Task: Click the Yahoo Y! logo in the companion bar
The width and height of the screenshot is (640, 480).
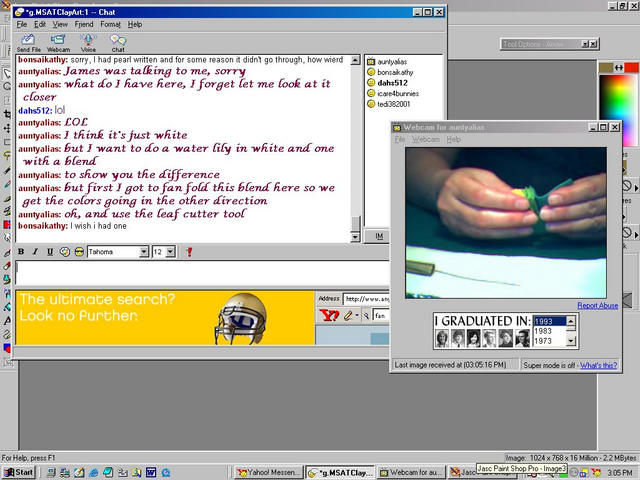Action: click(329, 315)
